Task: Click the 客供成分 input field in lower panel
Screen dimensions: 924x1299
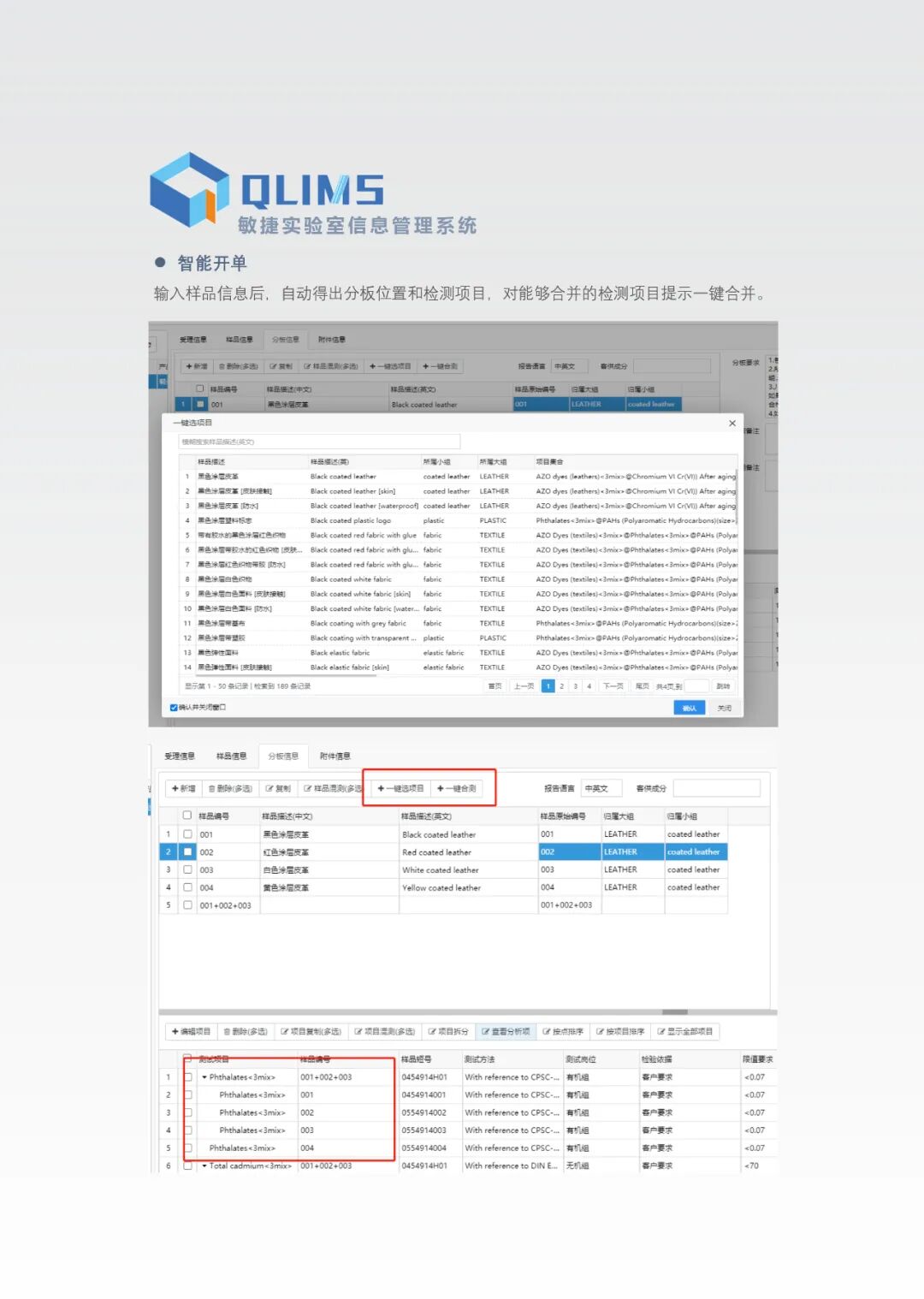Action: (717, 789)
